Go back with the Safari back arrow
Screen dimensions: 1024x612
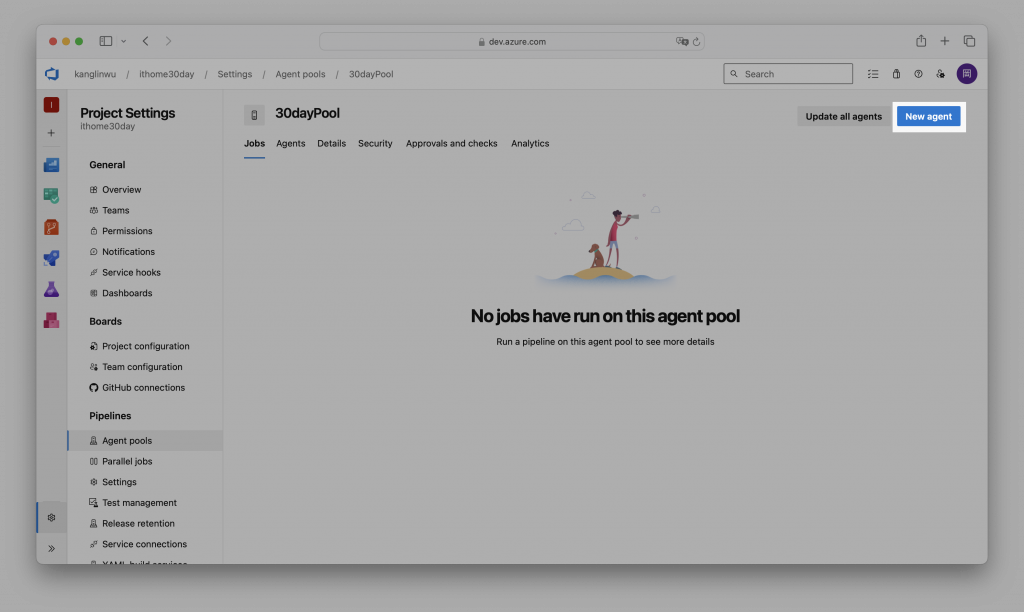(x=146, y=41)
